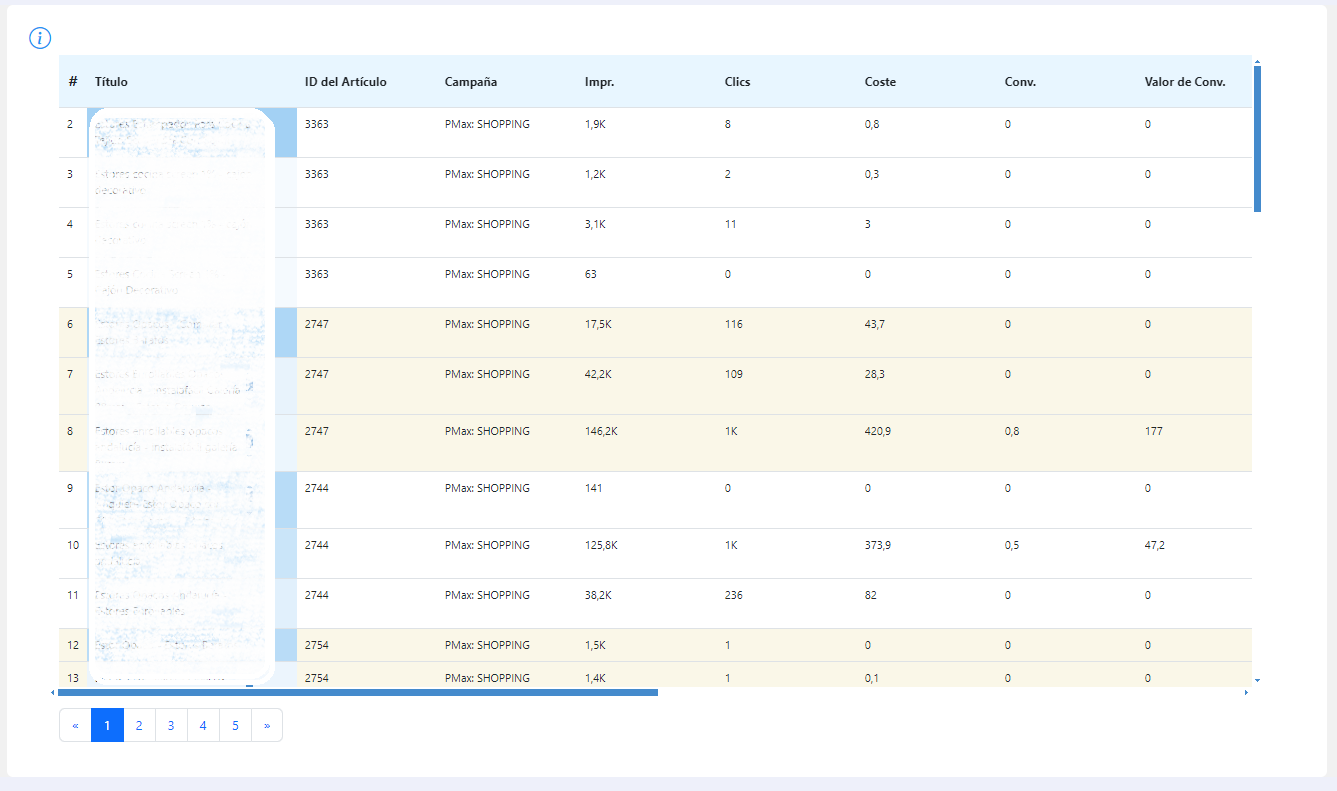The image size is (1337, 791).
Task: Click the vertical scrollbar thumb
Action: [x=1257, y=139]
